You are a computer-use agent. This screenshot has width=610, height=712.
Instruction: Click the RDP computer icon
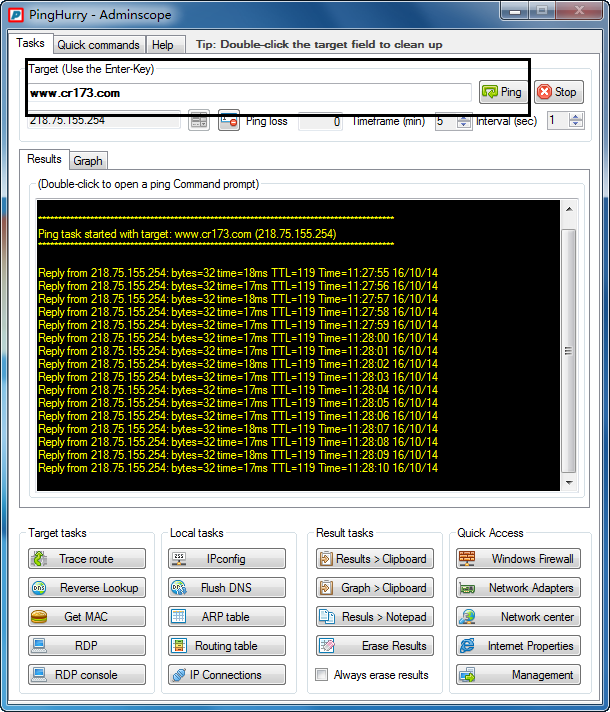click(x=39, y=646)
